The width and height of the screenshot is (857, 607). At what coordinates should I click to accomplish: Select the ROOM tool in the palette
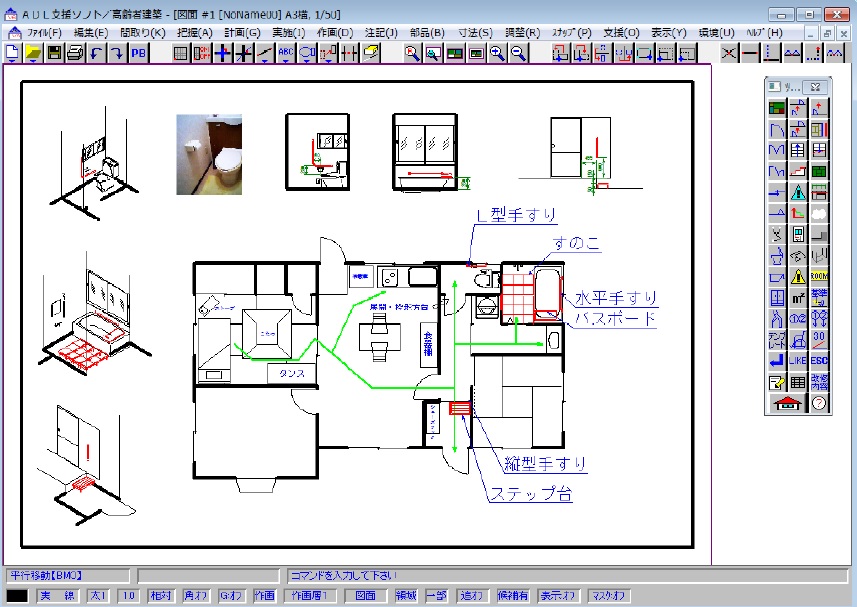pos(820,276)
